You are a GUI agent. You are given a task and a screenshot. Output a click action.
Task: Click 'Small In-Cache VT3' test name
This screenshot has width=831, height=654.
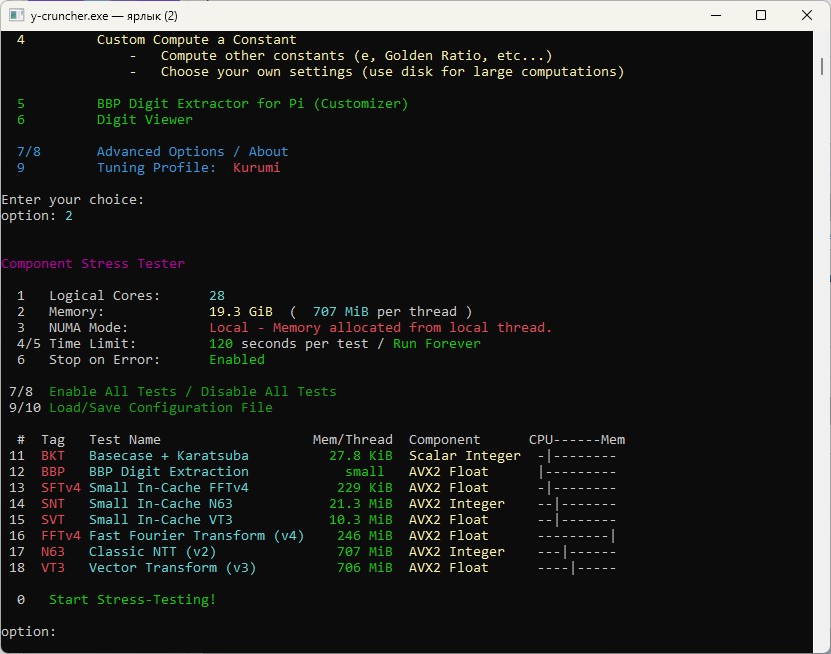161,520
